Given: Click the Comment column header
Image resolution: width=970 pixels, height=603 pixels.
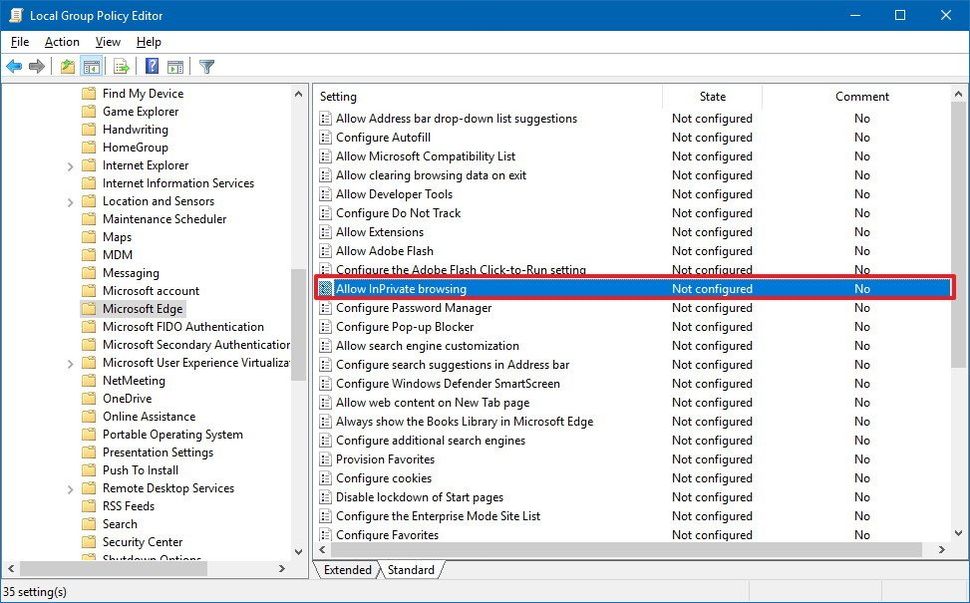Looking at the screenshot, I should [x=862, y=96].
